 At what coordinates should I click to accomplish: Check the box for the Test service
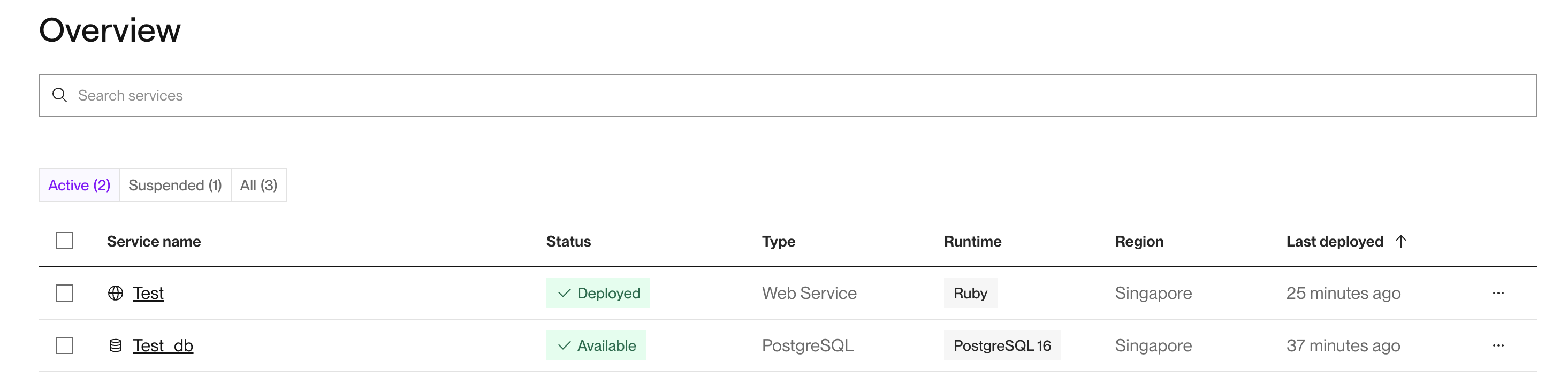point(64,293)
